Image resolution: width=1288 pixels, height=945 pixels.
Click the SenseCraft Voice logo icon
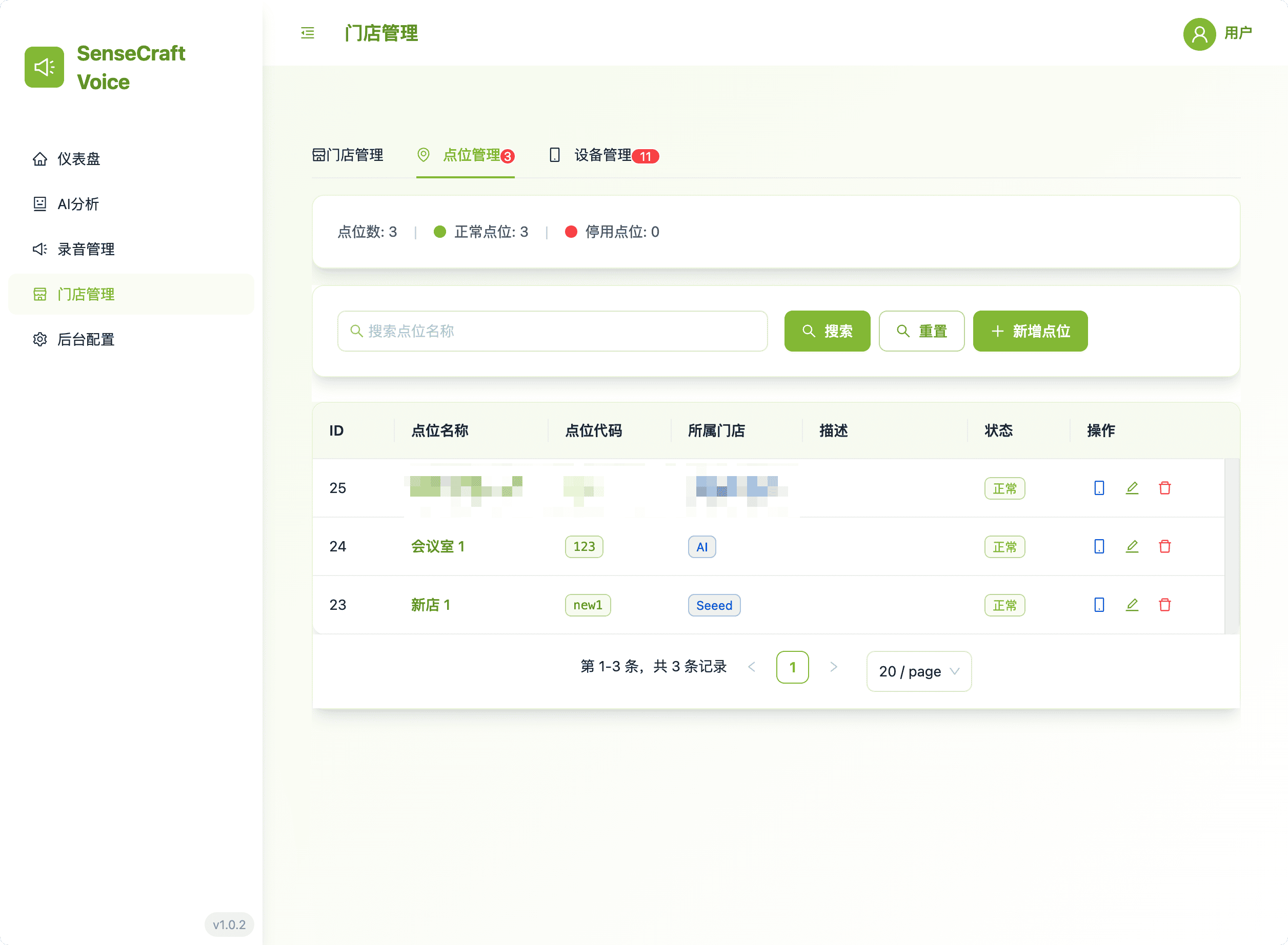click(44, 67)
